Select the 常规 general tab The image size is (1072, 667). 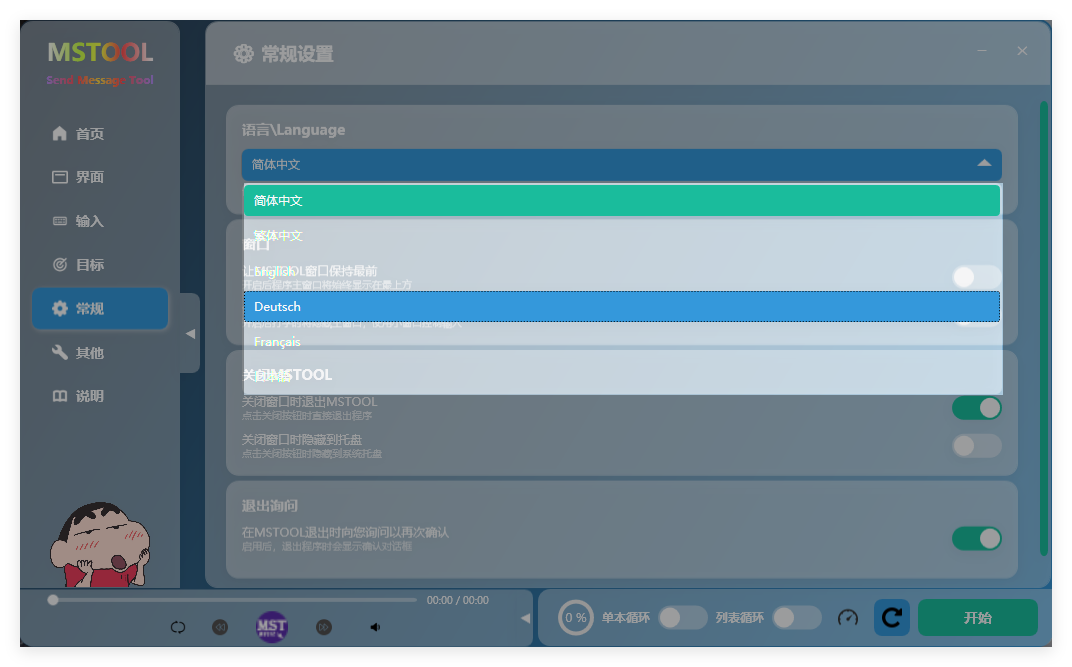[x=100, y=309]
